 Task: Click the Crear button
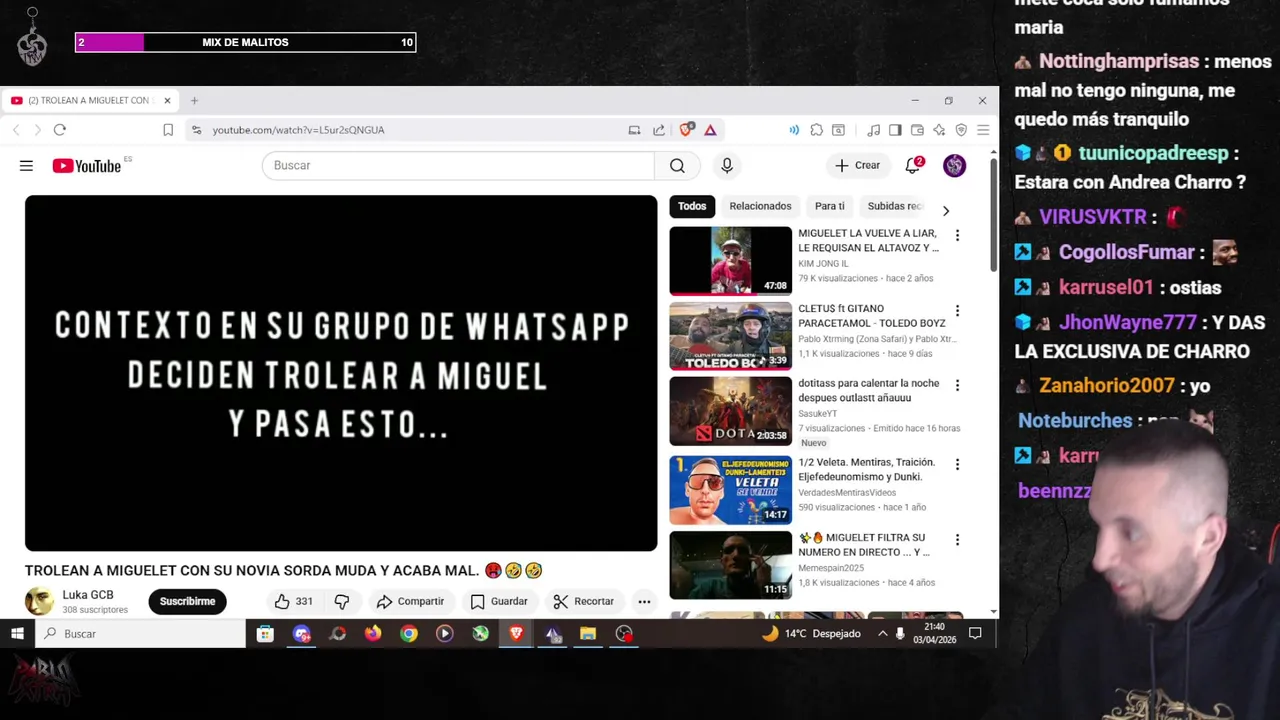858,166
